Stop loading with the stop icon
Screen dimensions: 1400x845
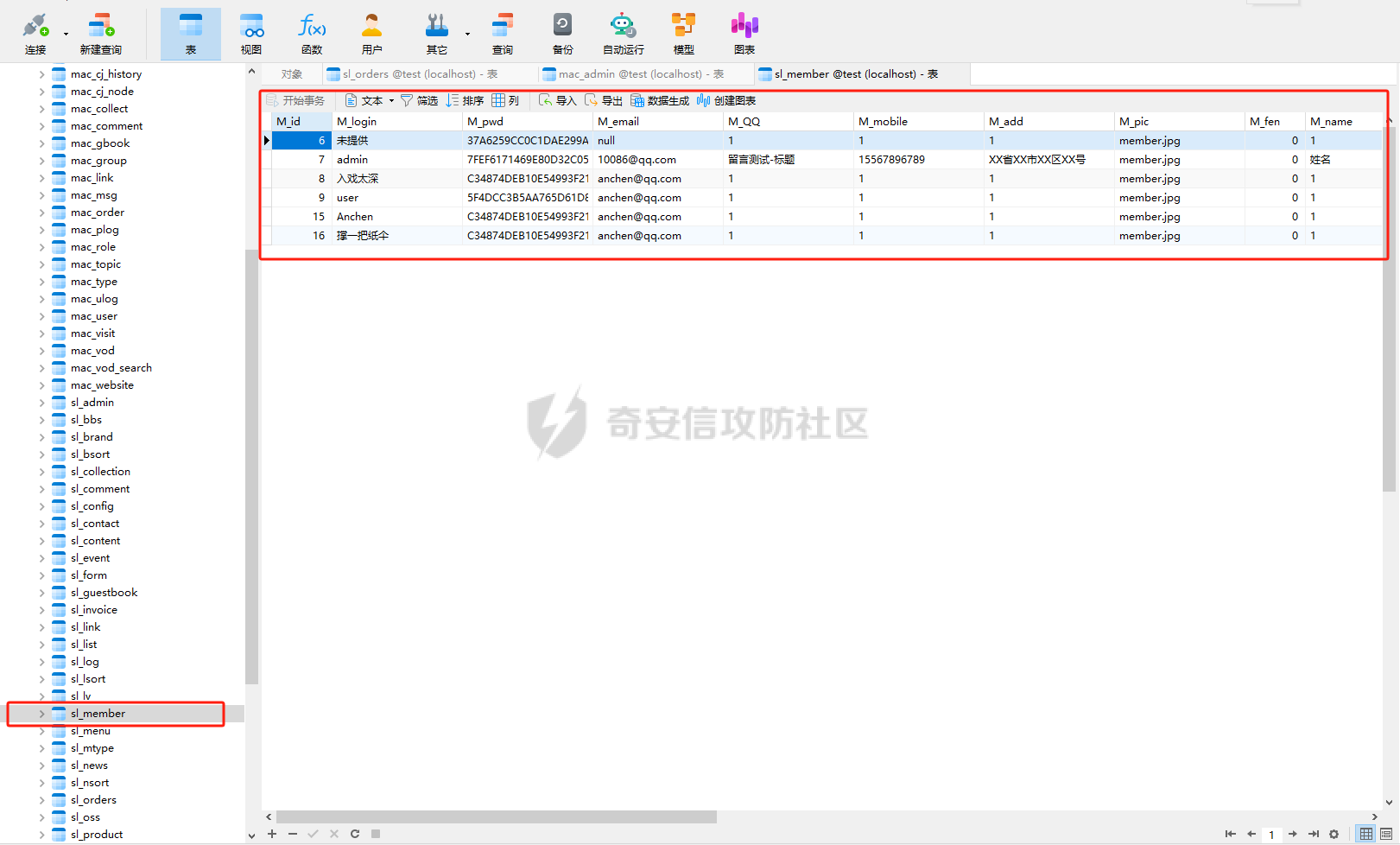376,834
